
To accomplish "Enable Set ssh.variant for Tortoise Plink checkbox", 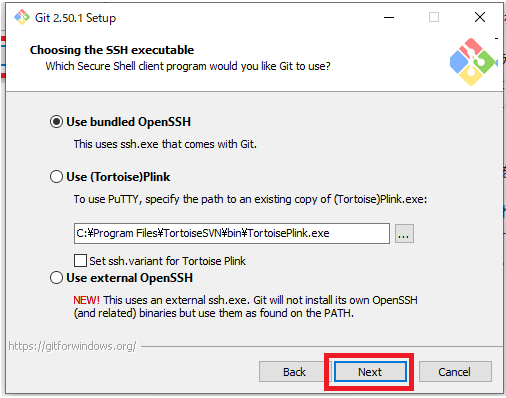I will (80, 261).
